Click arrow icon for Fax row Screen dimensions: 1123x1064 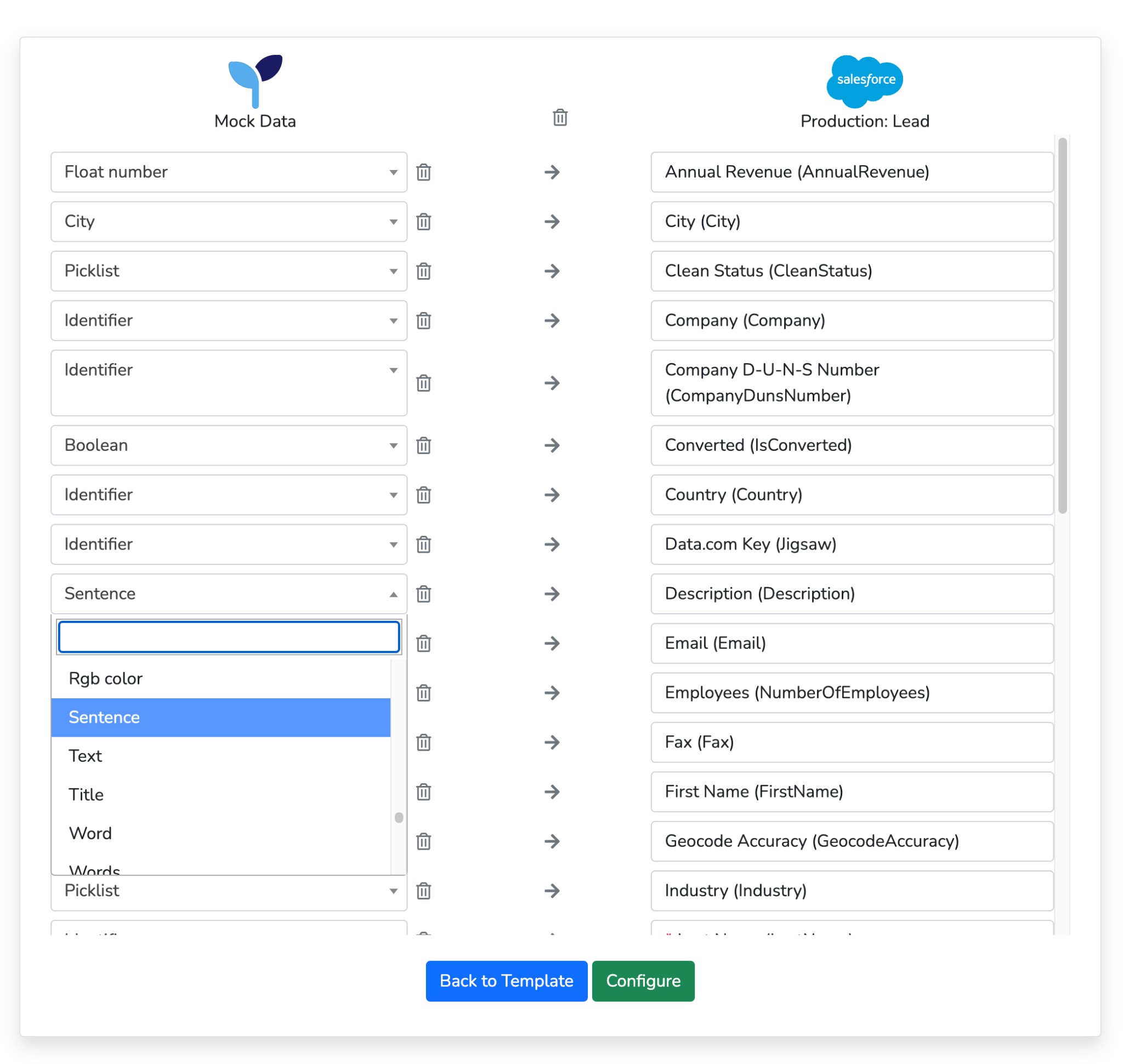click(552, 742)
